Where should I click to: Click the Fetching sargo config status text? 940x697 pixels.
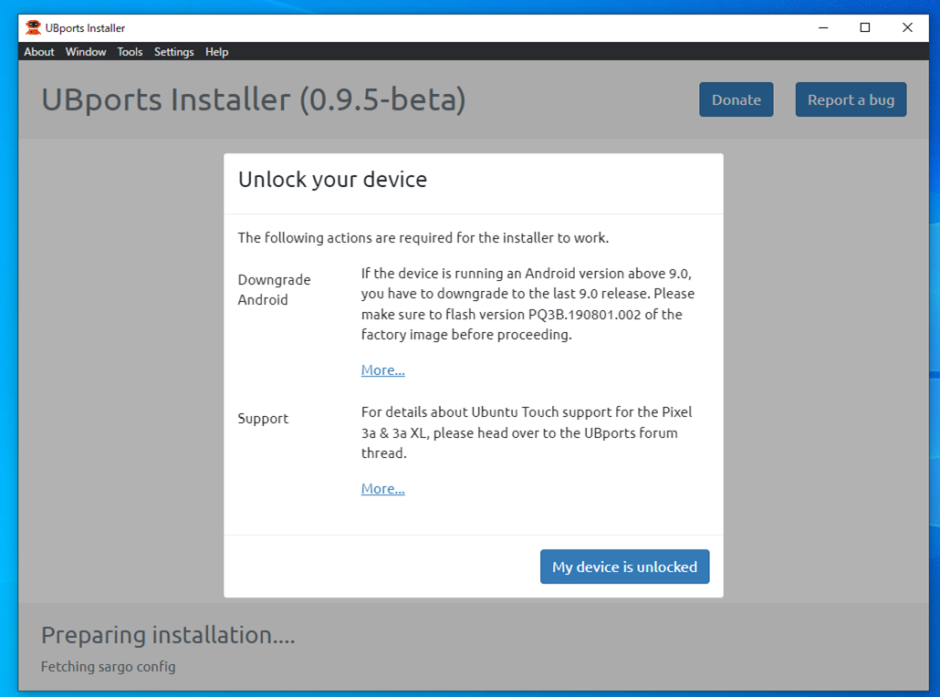coord(108,666)
